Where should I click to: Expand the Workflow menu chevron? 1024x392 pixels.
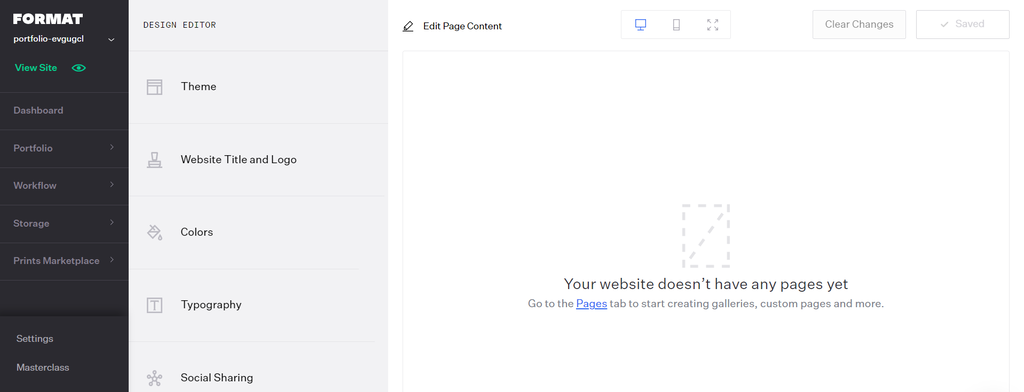pyautogui.click(x=112, y=185)
